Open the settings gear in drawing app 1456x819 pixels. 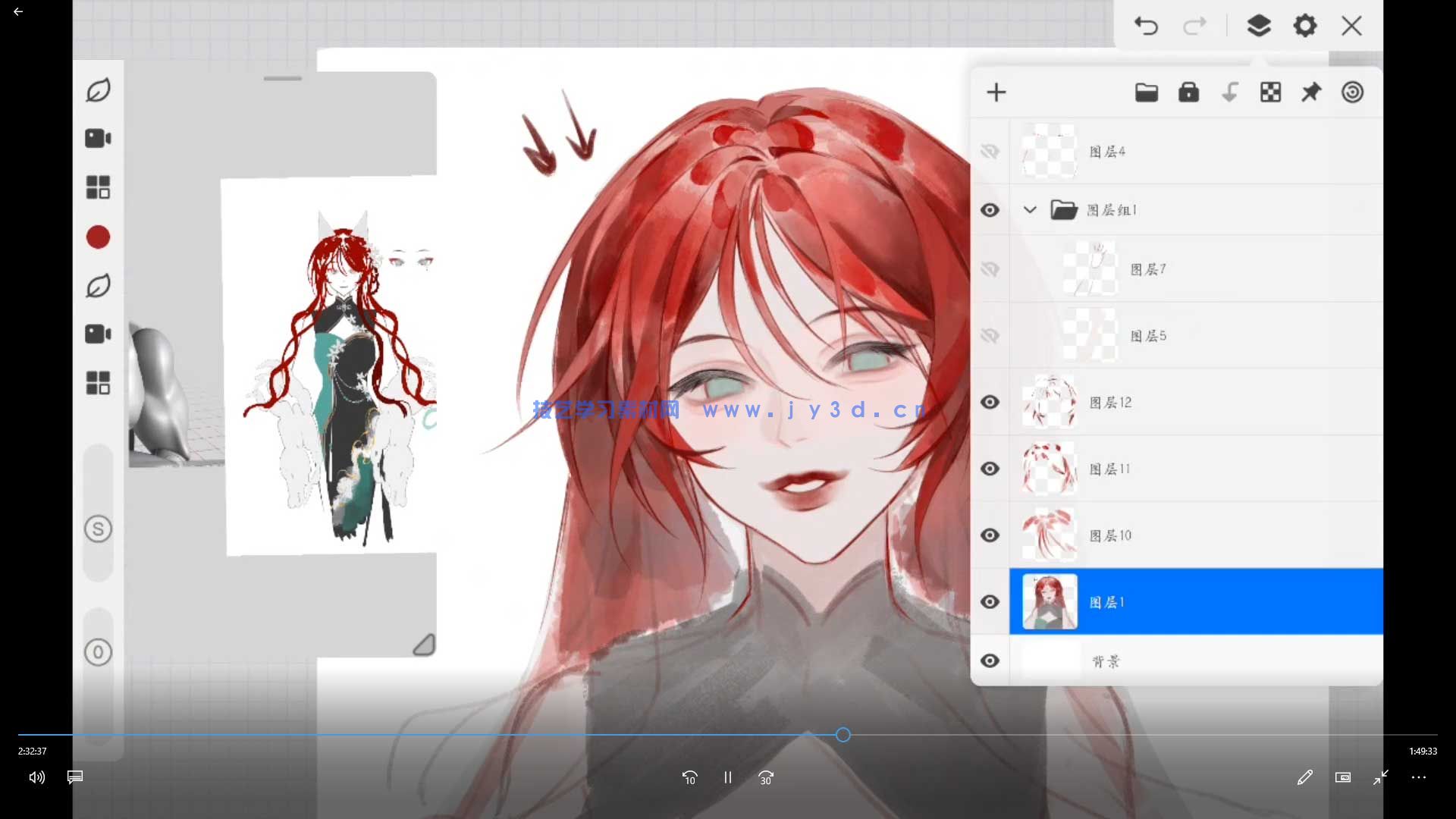pos(1305,27)
